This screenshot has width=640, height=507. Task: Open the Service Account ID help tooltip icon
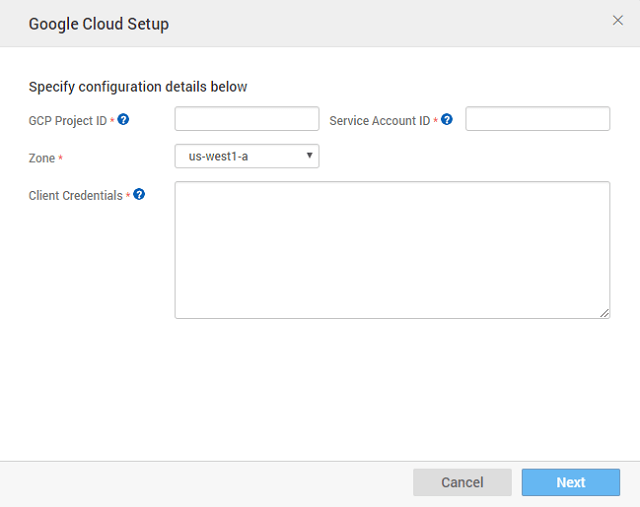447,120
